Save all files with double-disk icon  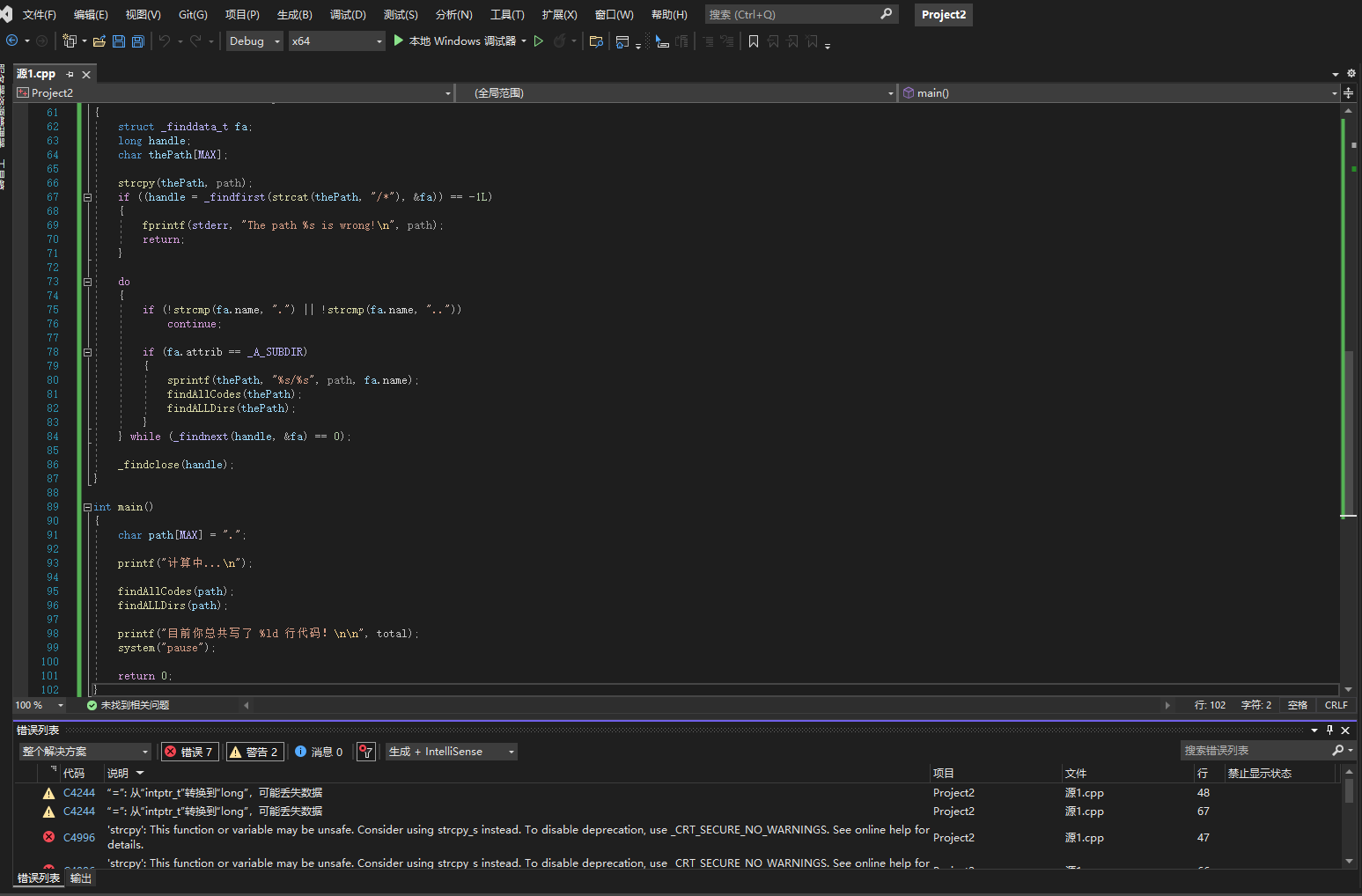pyautogui.click(x=137, y=40)
